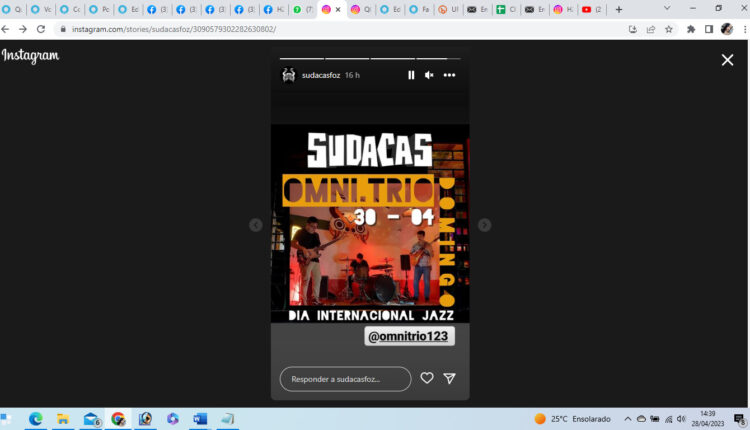Reload the page in the browser
Image resolution: width=750 pixels, height=430 pixels.
(x=41, y=29)
